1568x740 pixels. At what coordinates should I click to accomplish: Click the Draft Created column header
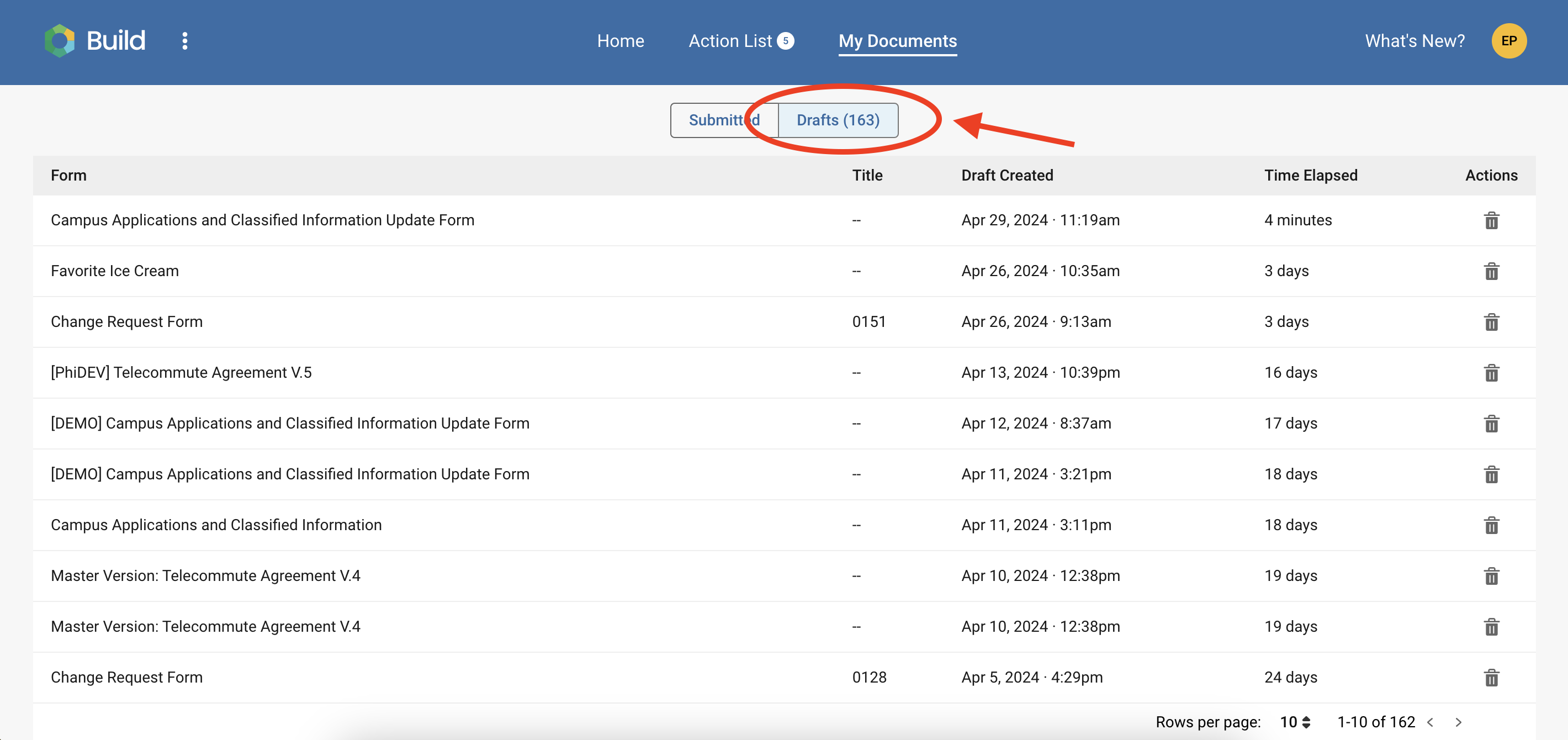(1007, 176)
